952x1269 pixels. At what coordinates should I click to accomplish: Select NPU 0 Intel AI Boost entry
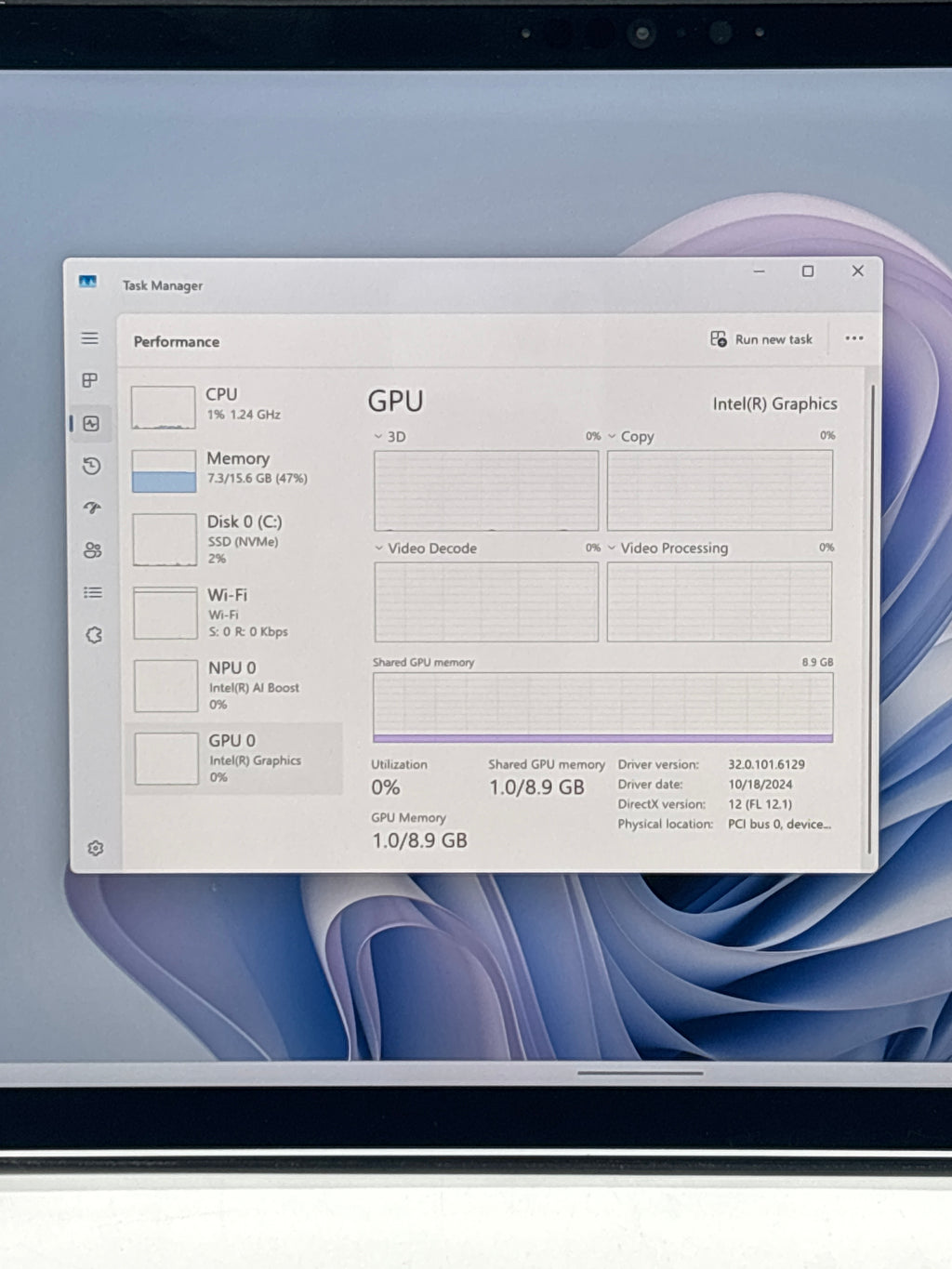point(234,685)
